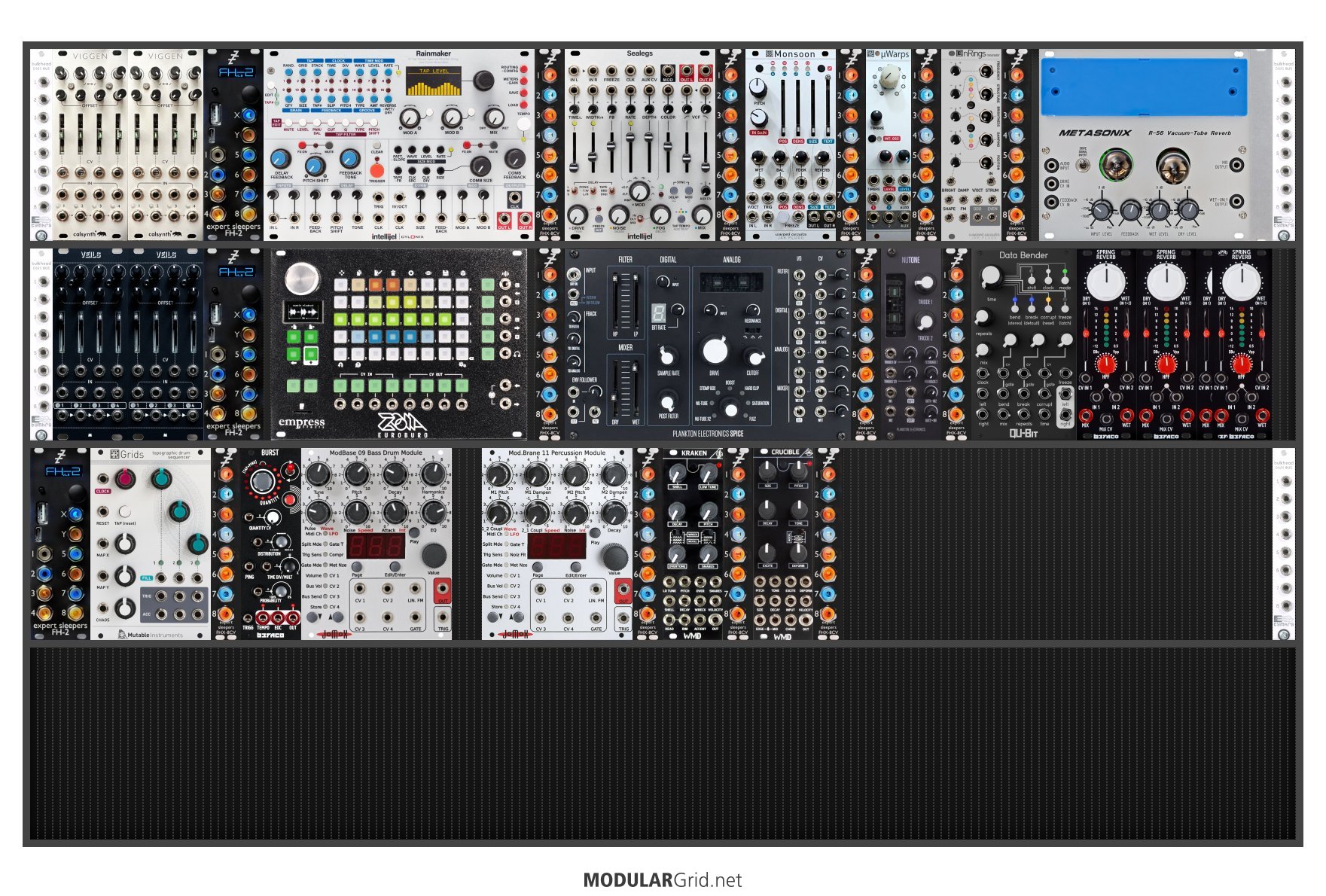The width and height of the screenshot is (1326, 896).
Task: Toggle the Data Bender corrupt button
Action: click(1048, 309)
